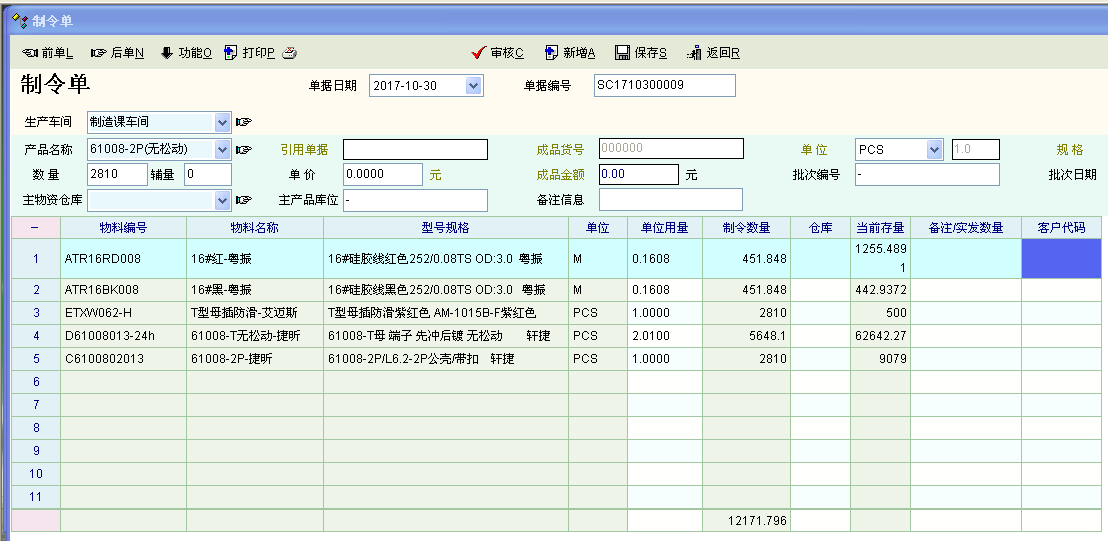This screenshot has width=1108, height=541.
Task: Create a new order with 新增
Action: coord(569,53)
